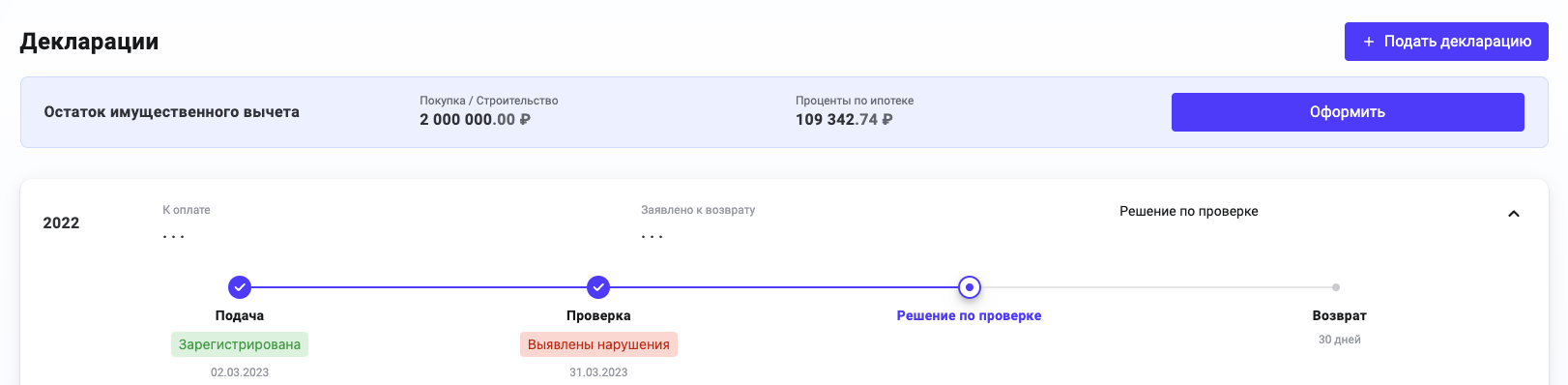Click the Возврат step label
1568x385 pixels.
[1340, 315]
